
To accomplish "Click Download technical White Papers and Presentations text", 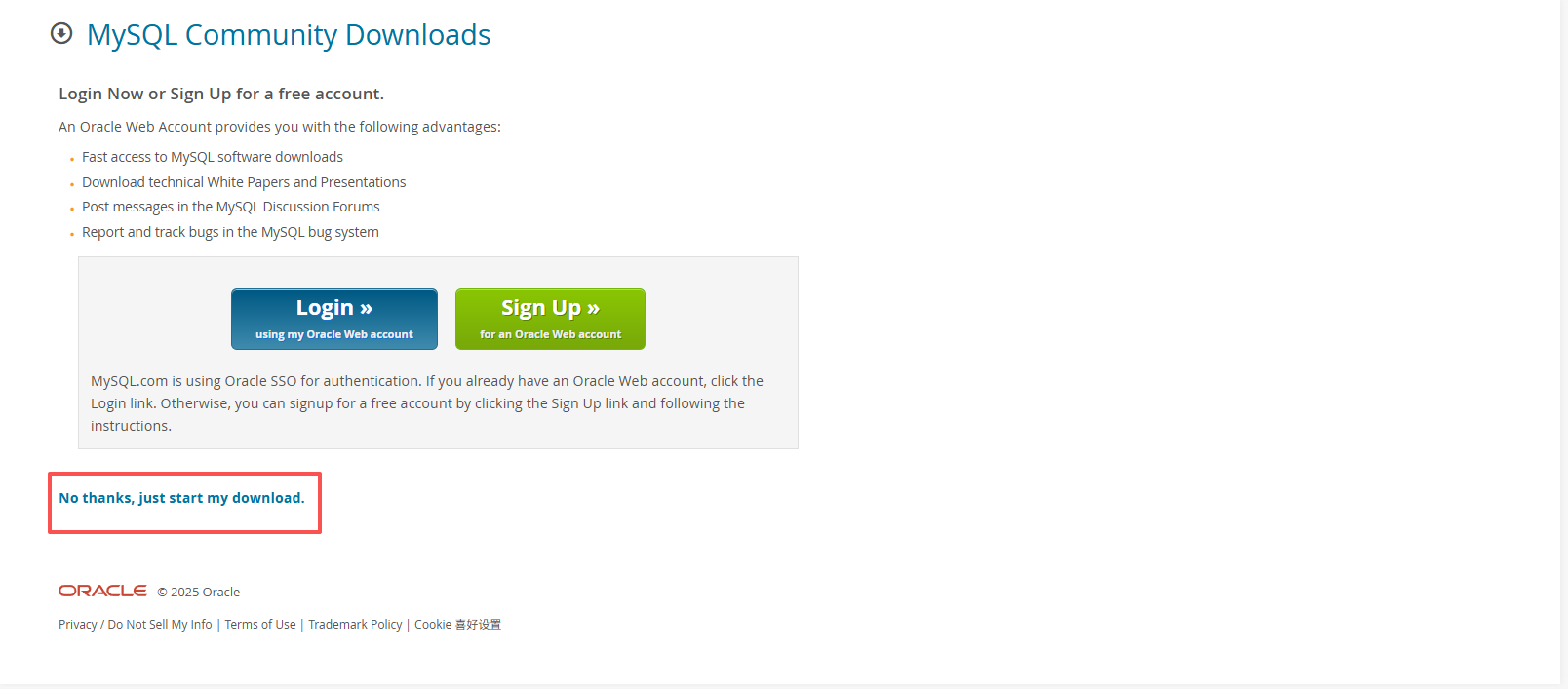I will tap(244, 182).
